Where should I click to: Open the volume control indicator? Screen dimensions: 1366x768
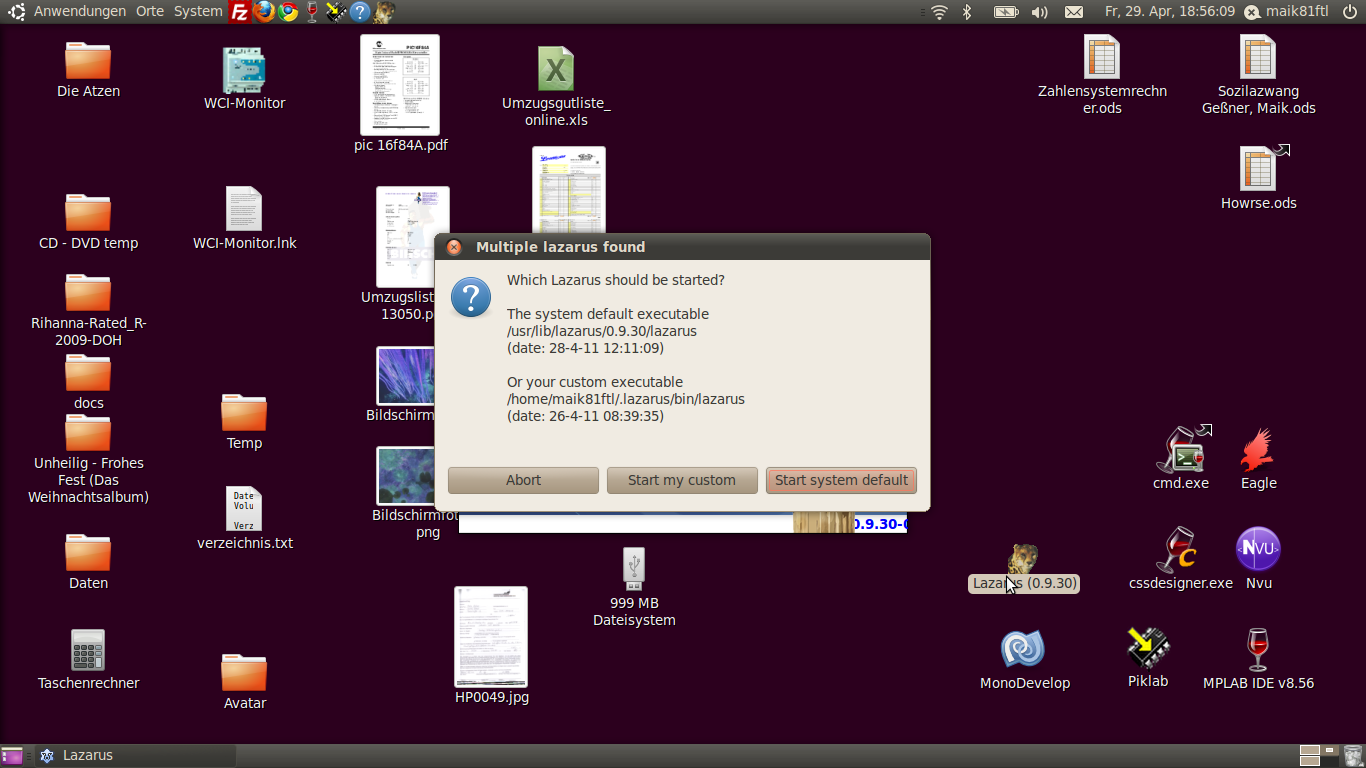pyautogui.click(x=1040, y=12)
